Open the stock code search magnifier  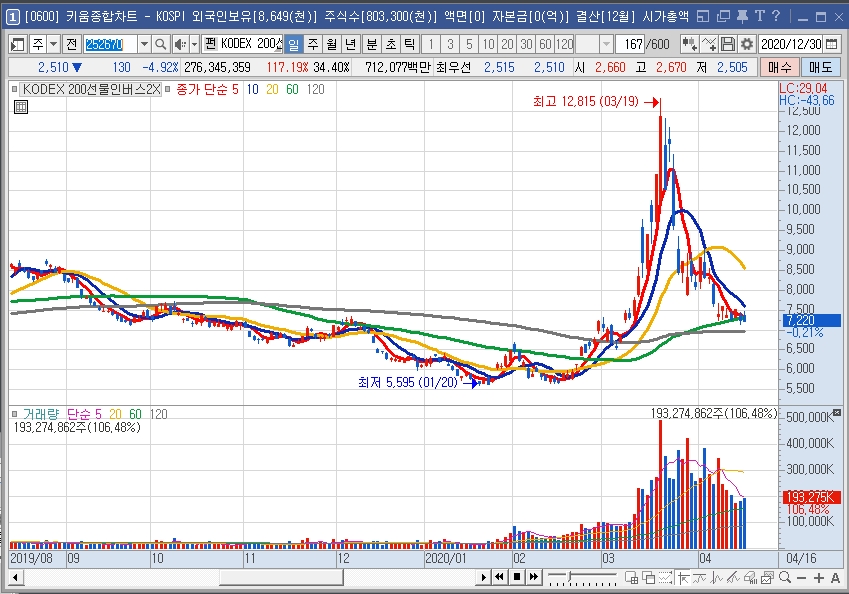[160, 44]
